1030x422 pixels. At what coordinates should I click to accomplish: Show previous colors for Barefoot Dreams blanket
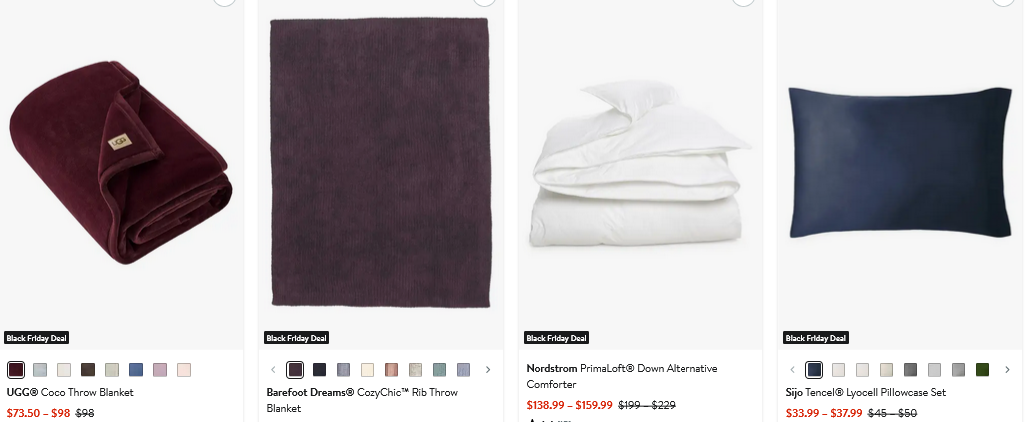click(x=274, y=370)
